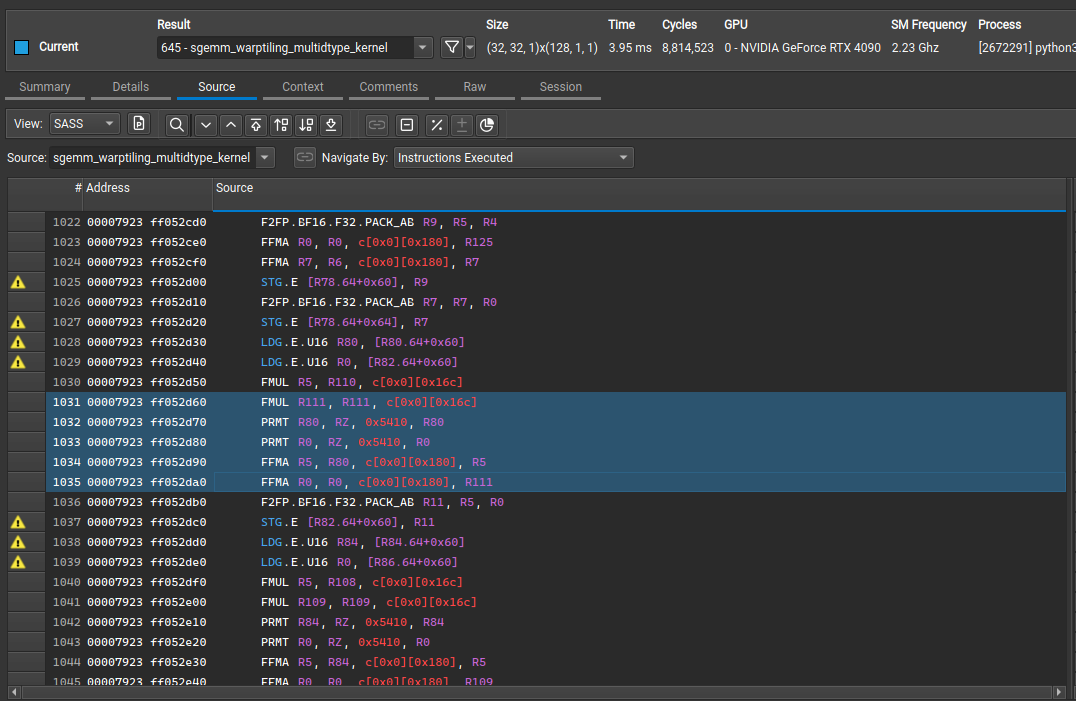This screenshot has width=1076, height=701.
Task: Open the Details tab
Action: click(x=131, y=87)
